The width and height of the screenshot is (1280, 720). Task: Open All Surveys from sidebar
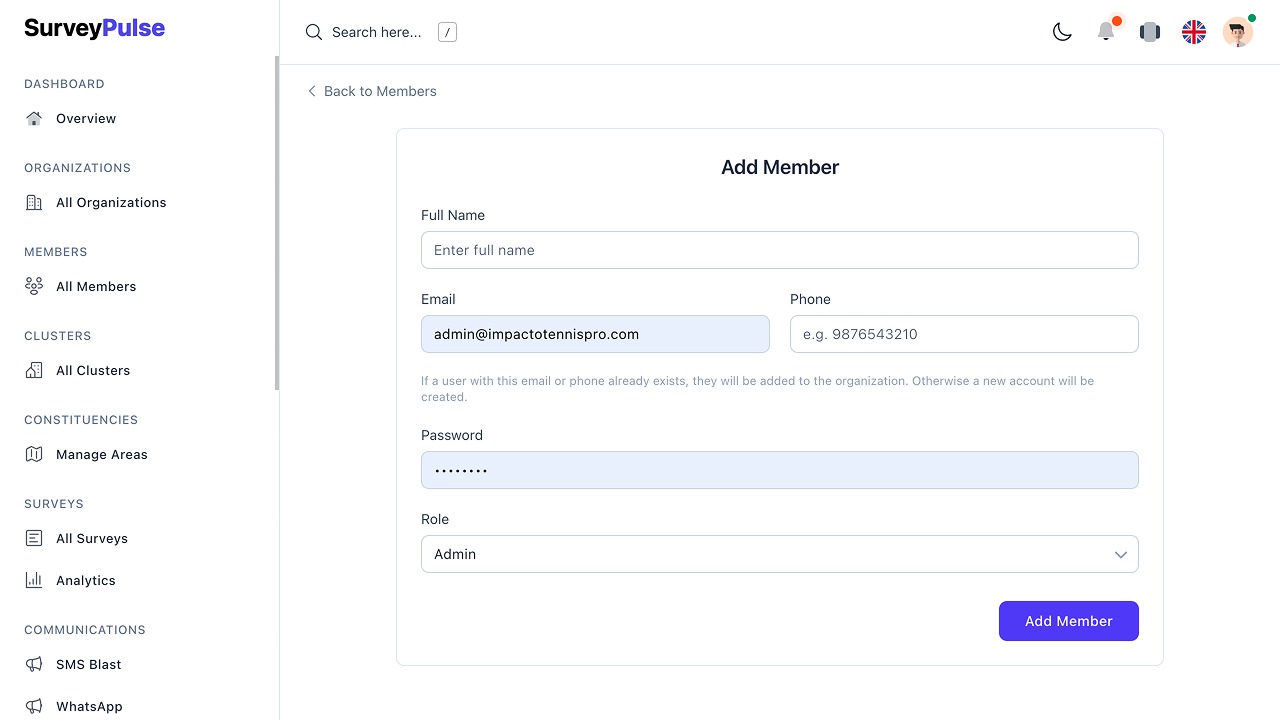(x=92, y=538)
